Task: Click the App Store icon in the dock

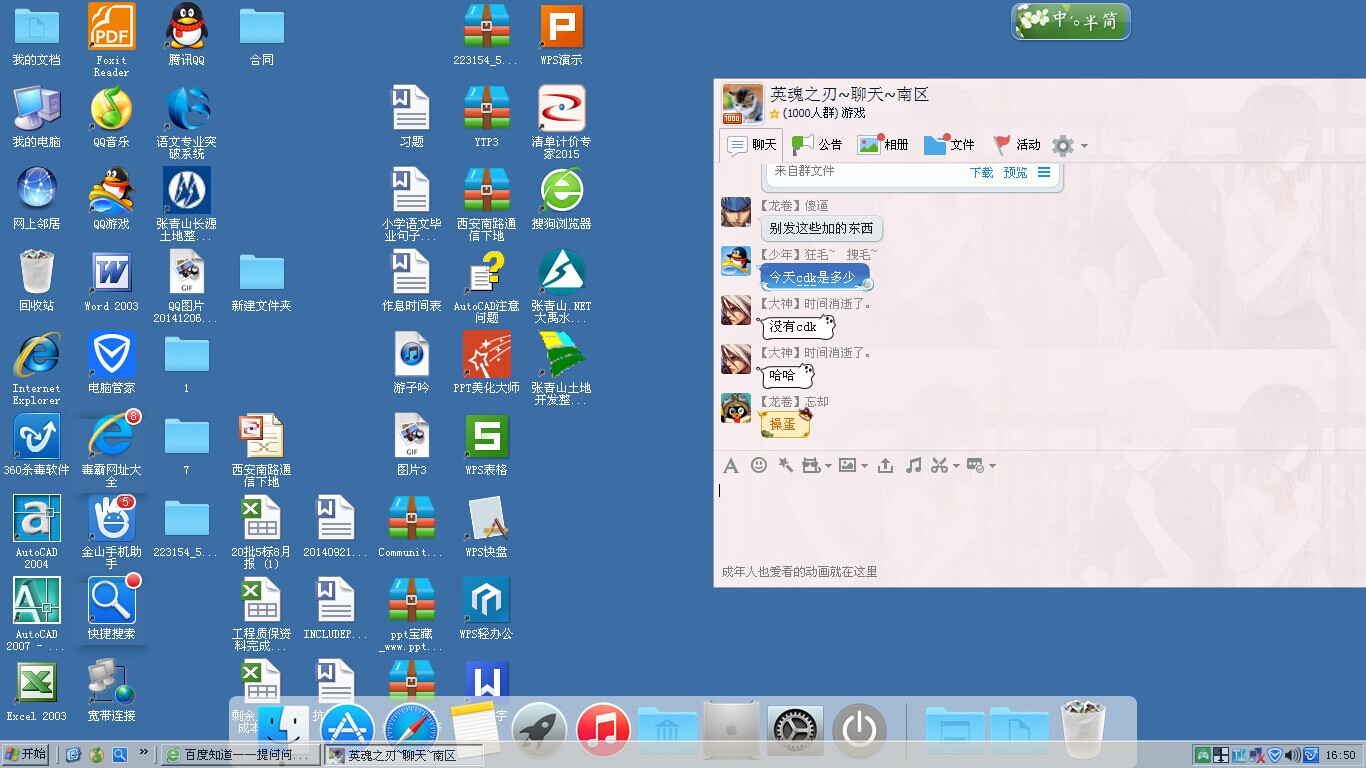Action: (347, 730)
